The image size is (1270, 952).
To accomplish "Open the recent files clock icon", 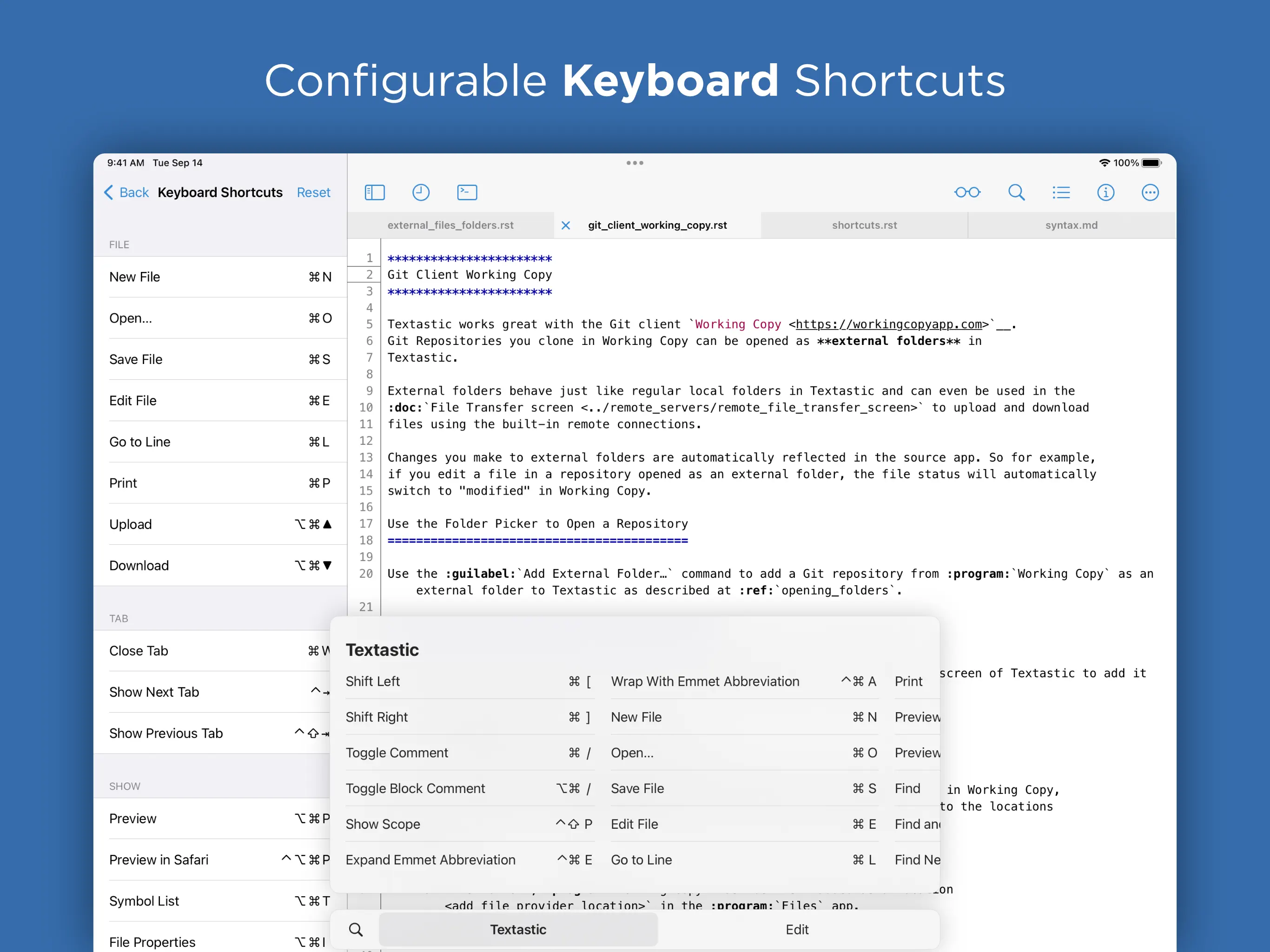I will (421, 192).
